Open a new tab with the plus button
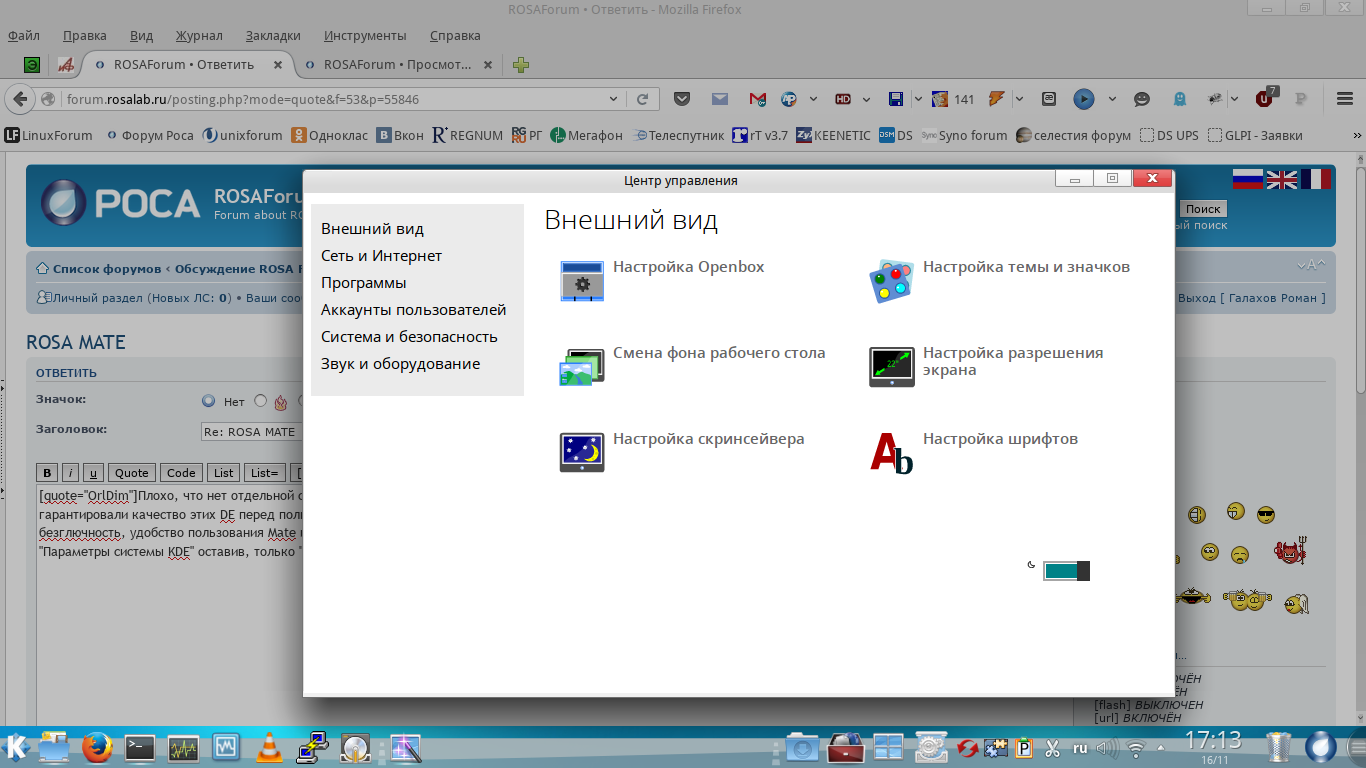The width and height of the screenshot is (1366, 768). click(x=521, y=66)
